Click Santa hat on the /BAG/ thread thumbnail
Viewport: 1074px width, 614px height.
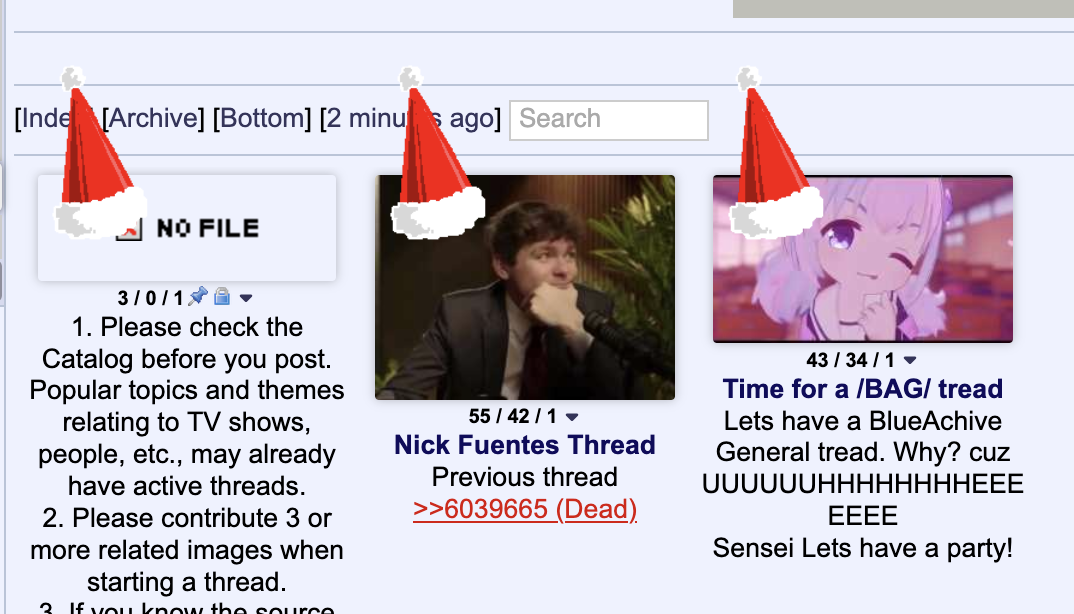tap(774, 154)
